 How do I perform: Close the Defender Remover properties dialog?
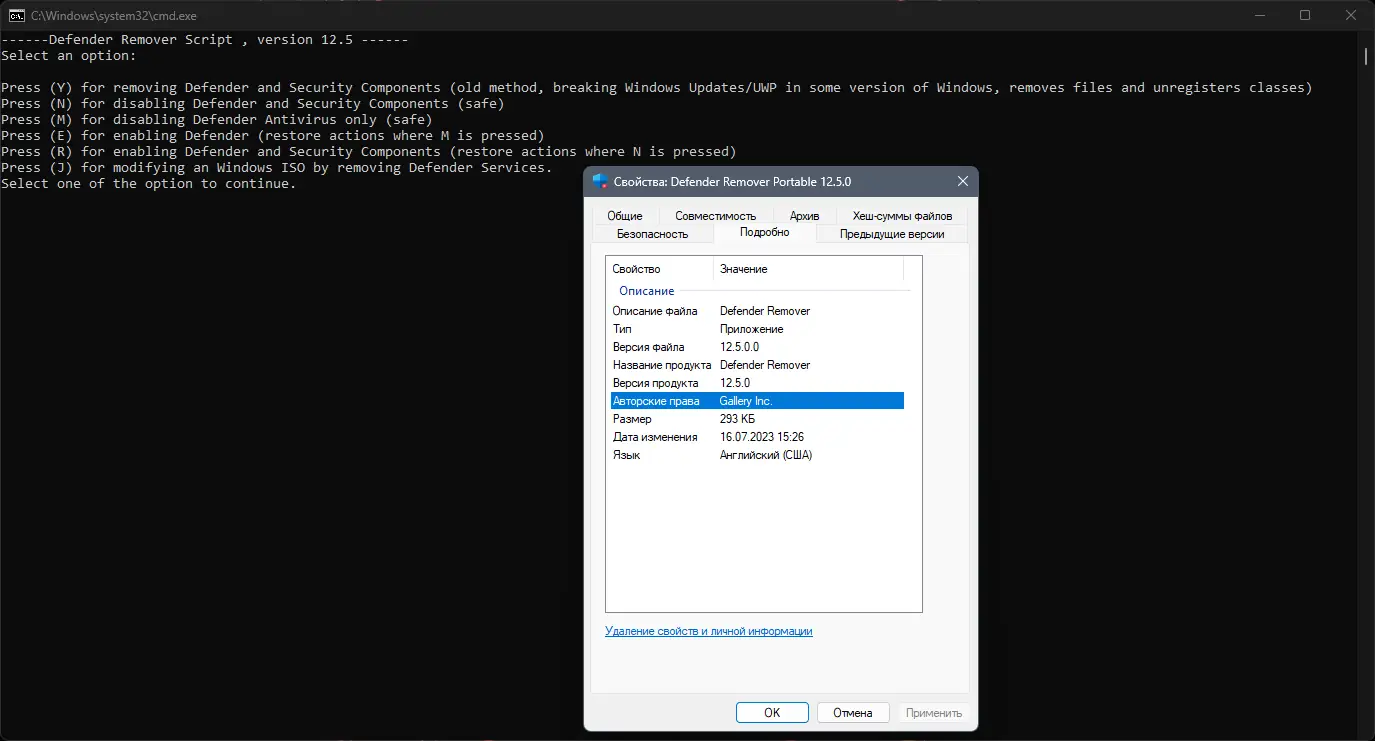(962, 181)
